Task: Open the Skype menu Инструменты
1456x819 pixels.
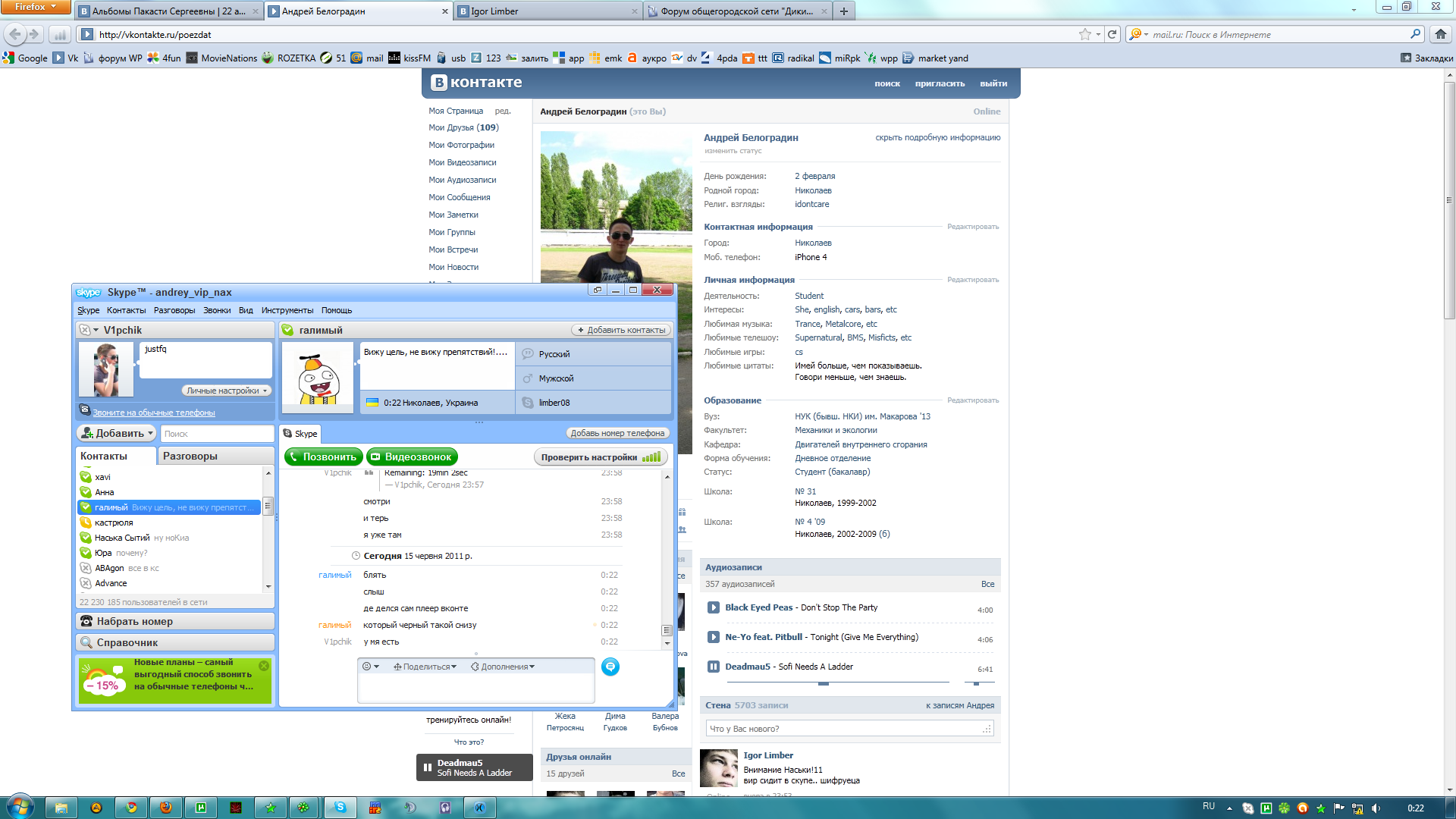Action: (287, 310)
